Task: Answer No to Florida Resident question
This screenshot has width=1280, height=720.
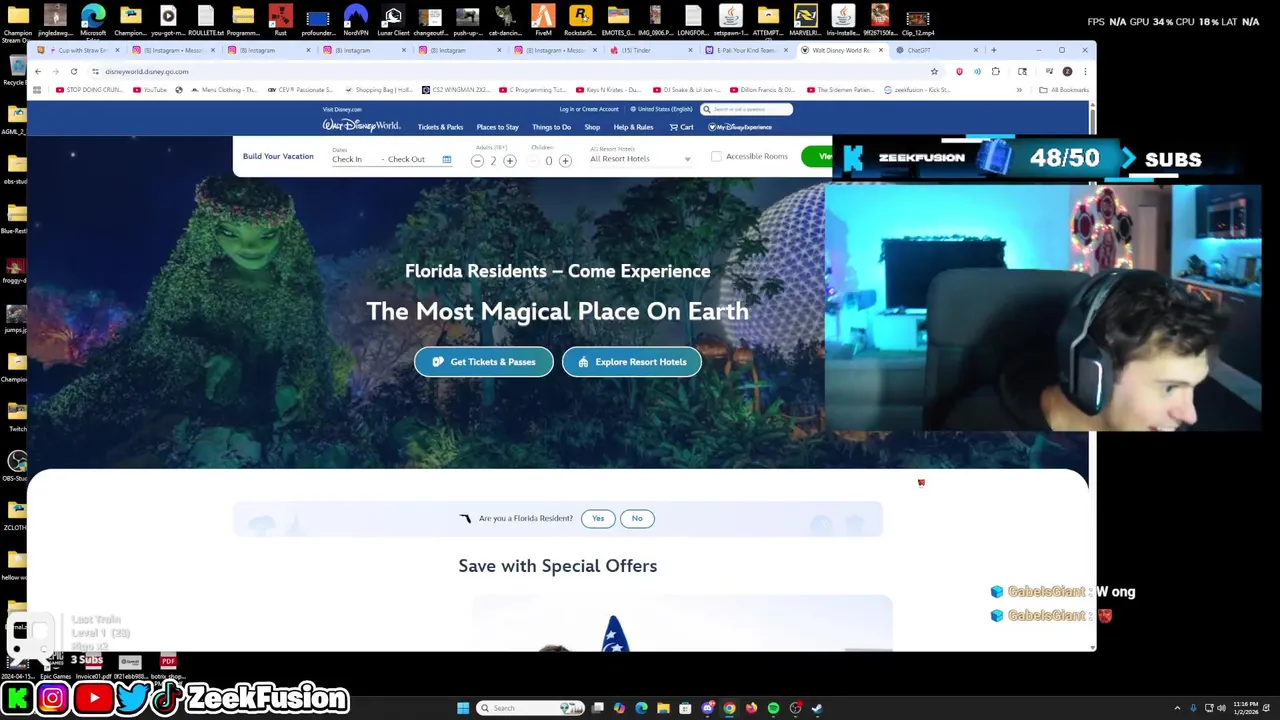Action: coord(637,518)
